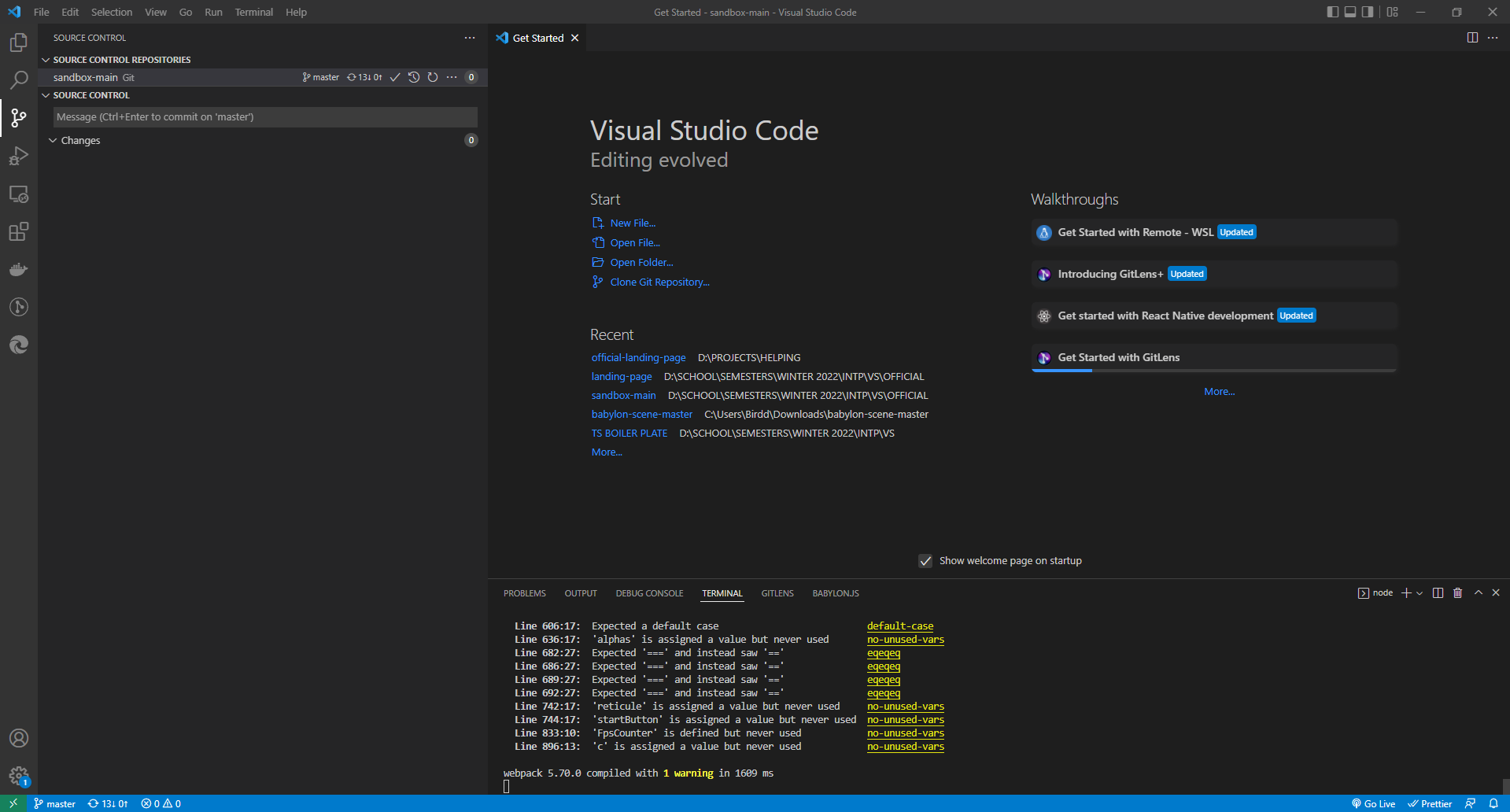Screen dimensions: 1510x812
Task: Switch to the GitLens panel tab
Action: click(x=777, y=593)
